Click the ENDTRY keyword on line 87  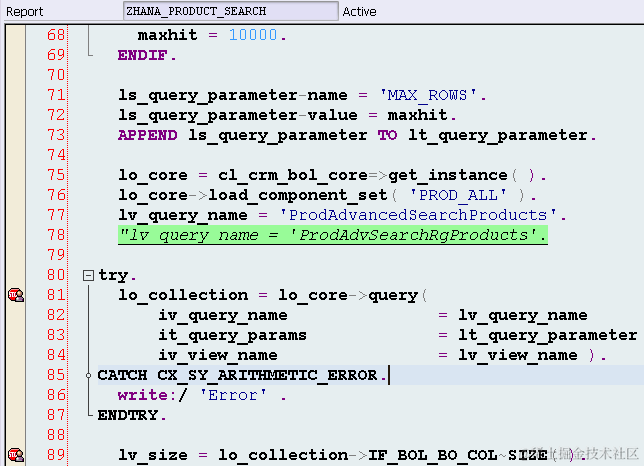tap(128, 415)
